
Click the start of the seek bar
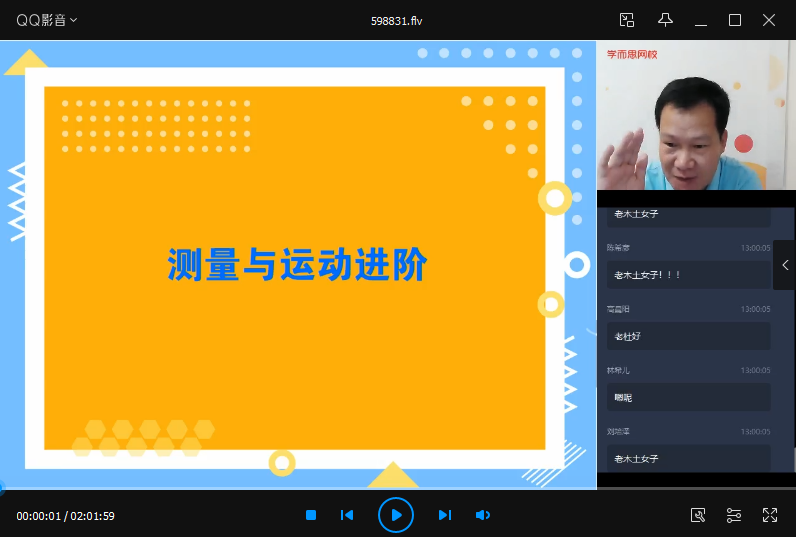click(2, 488)
